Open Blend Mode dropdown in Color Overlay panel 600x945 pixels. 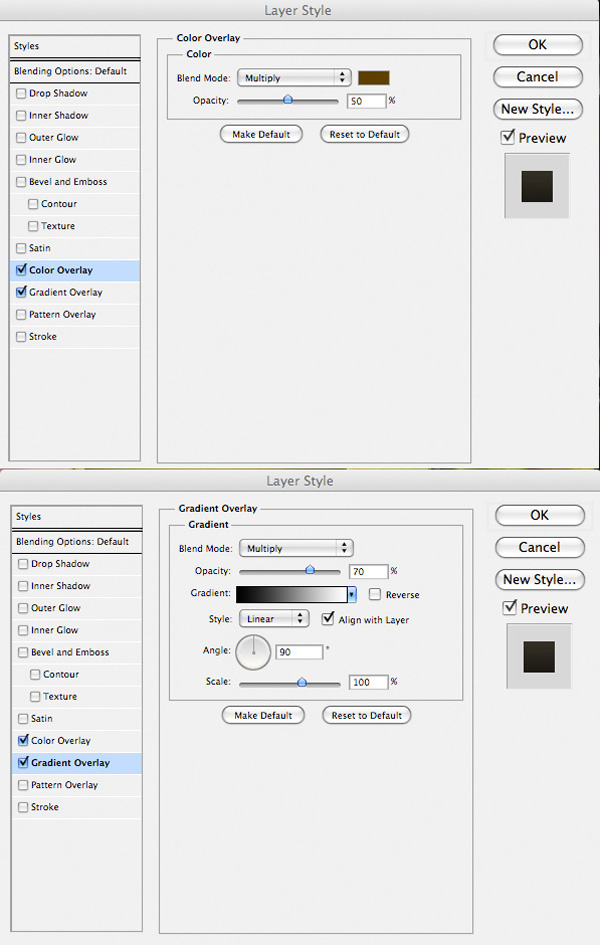point(294,78)
